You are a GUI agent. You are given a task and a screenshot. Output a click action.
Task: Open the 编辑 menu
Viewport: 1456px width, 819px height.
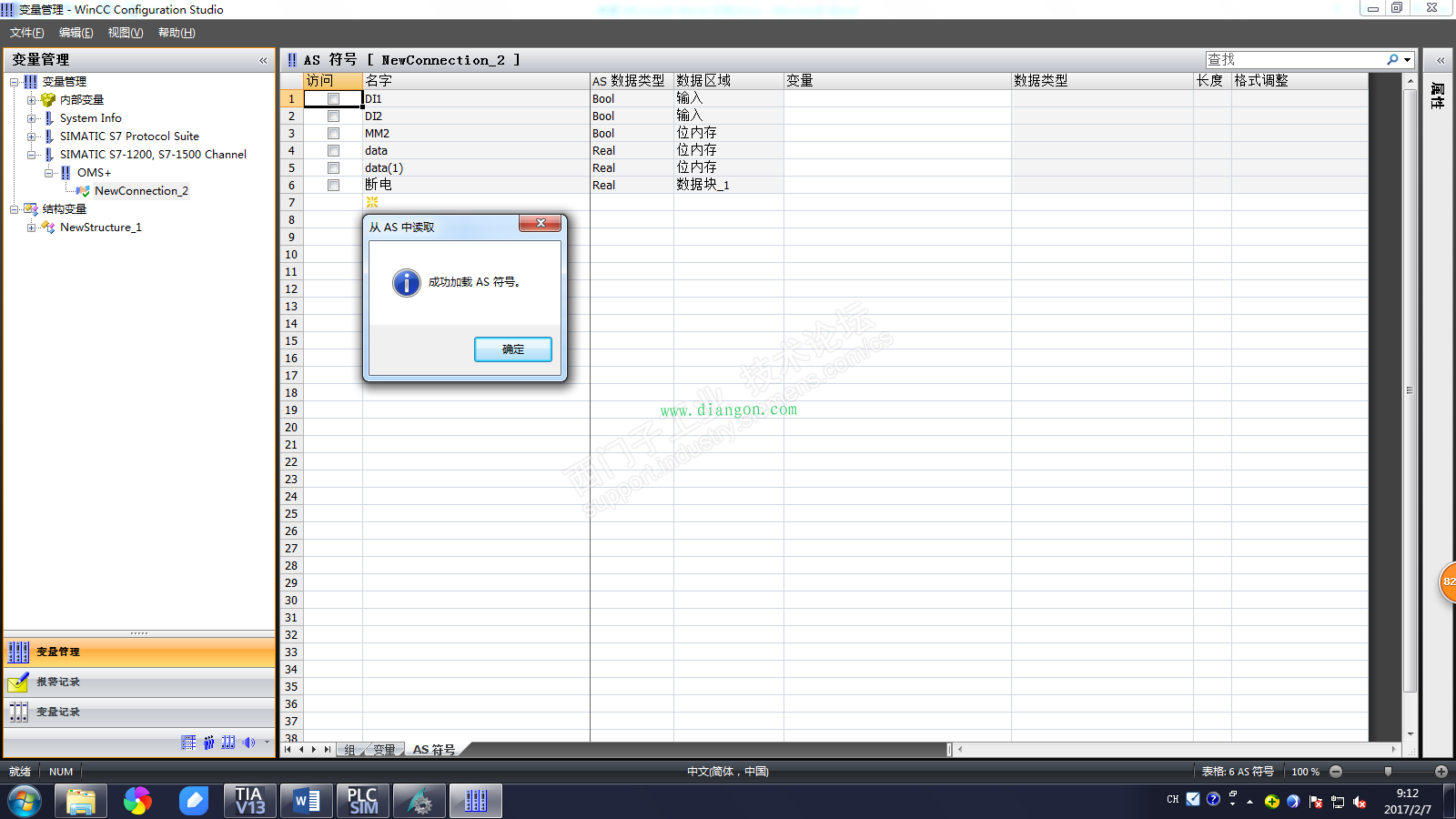pyautogui.click(x=76, y=33)
